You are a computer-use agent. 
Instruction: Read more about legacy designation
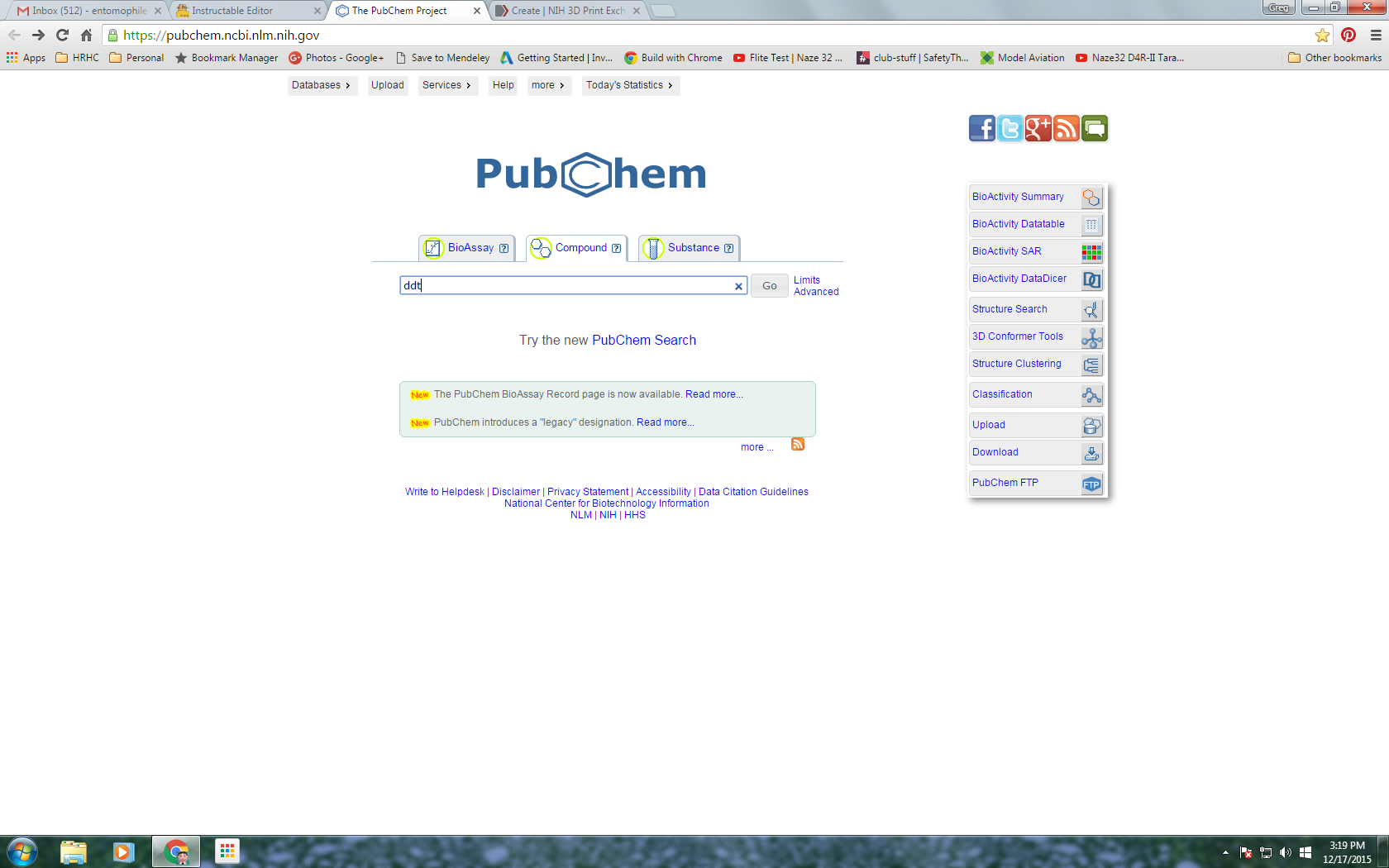click(x=666, y=422)
